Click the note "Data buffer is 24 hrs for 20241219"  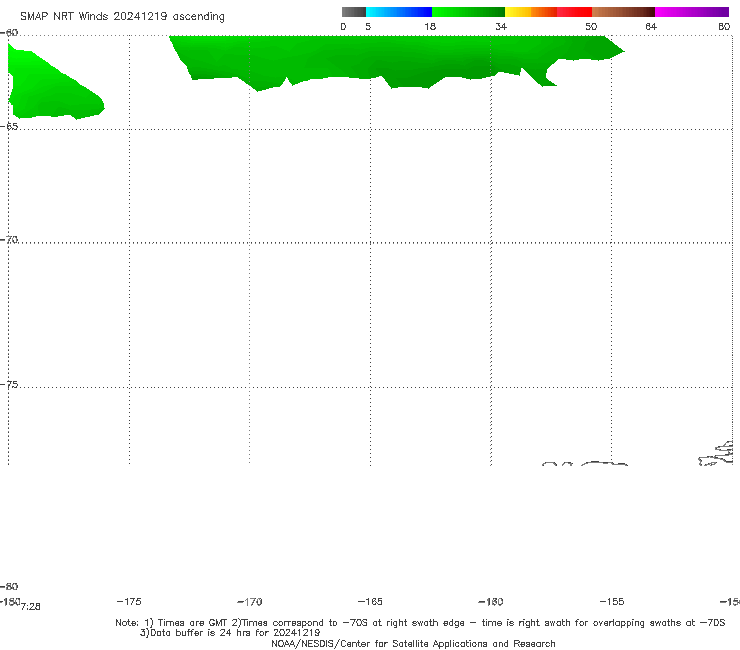coord(230,633)
